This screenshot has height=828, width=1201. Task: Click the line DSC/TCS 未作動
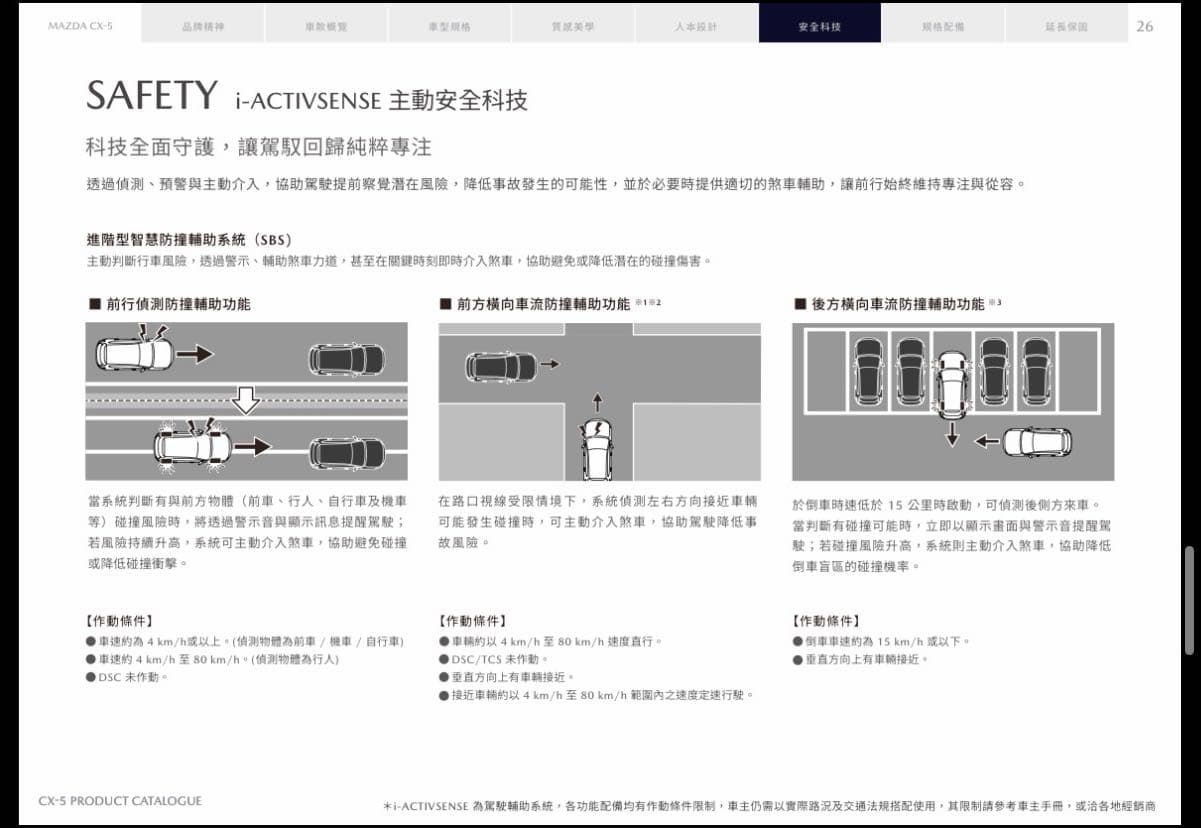[493, 659]
